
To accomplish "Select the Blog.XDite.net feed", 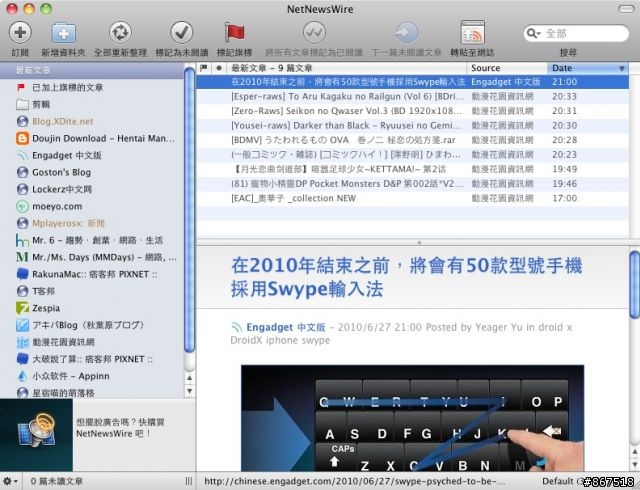I will [62, 121].
